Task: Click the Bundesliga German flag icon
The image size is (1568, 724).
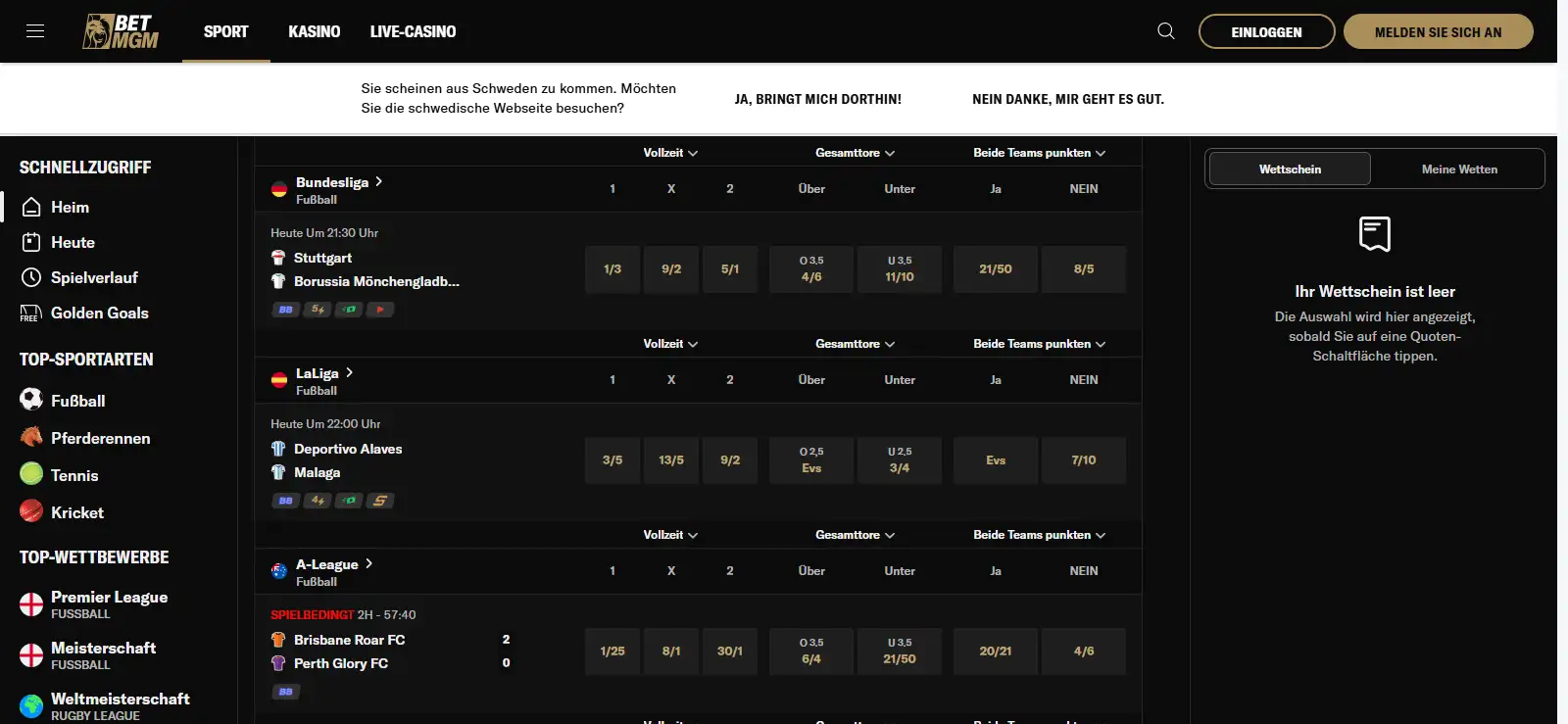Action: point(279,189)
